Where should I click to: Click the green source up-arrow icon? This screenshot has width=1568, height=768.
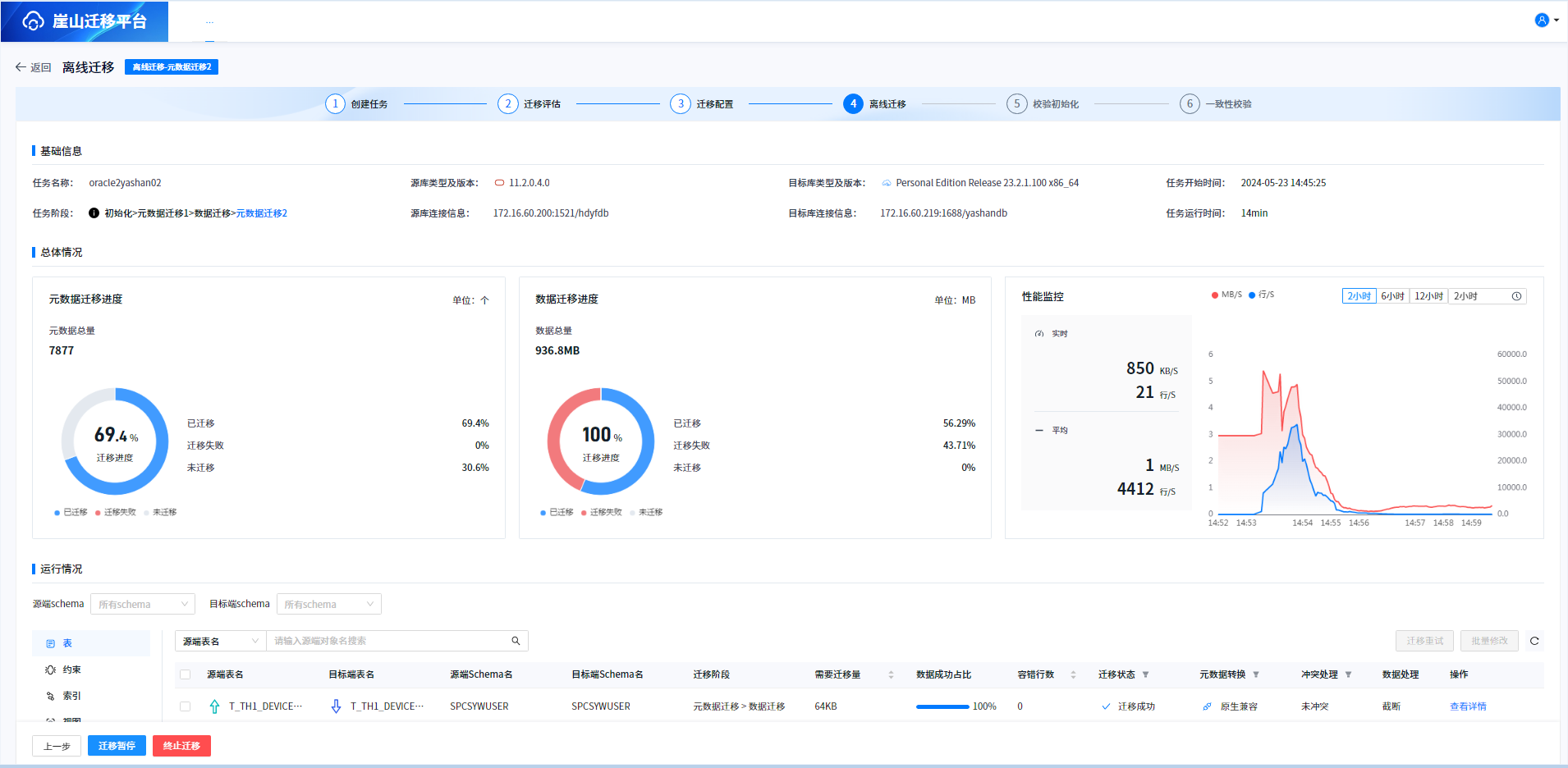(x=214, y=706)
